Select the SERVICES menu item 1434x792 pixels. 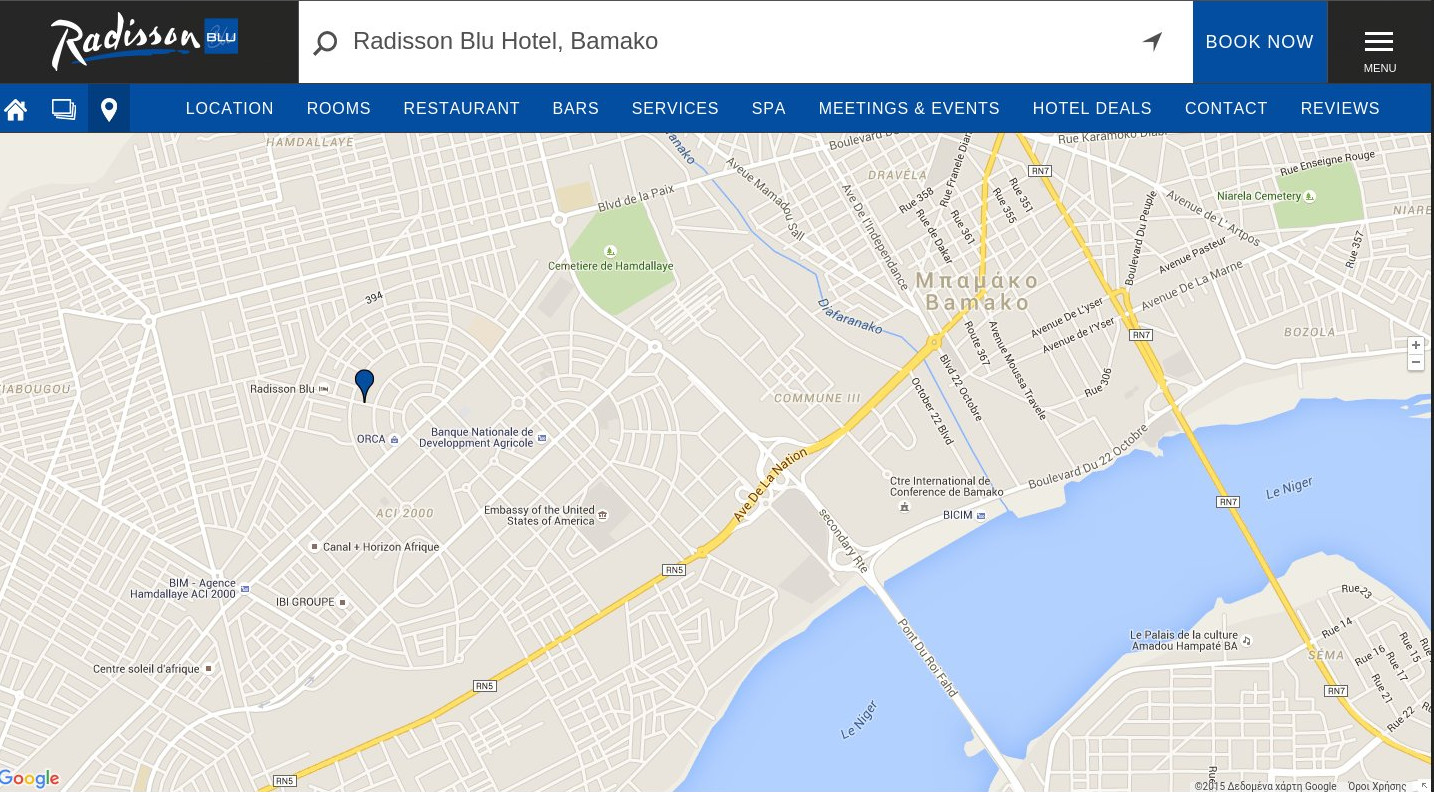tap(675, 109)
